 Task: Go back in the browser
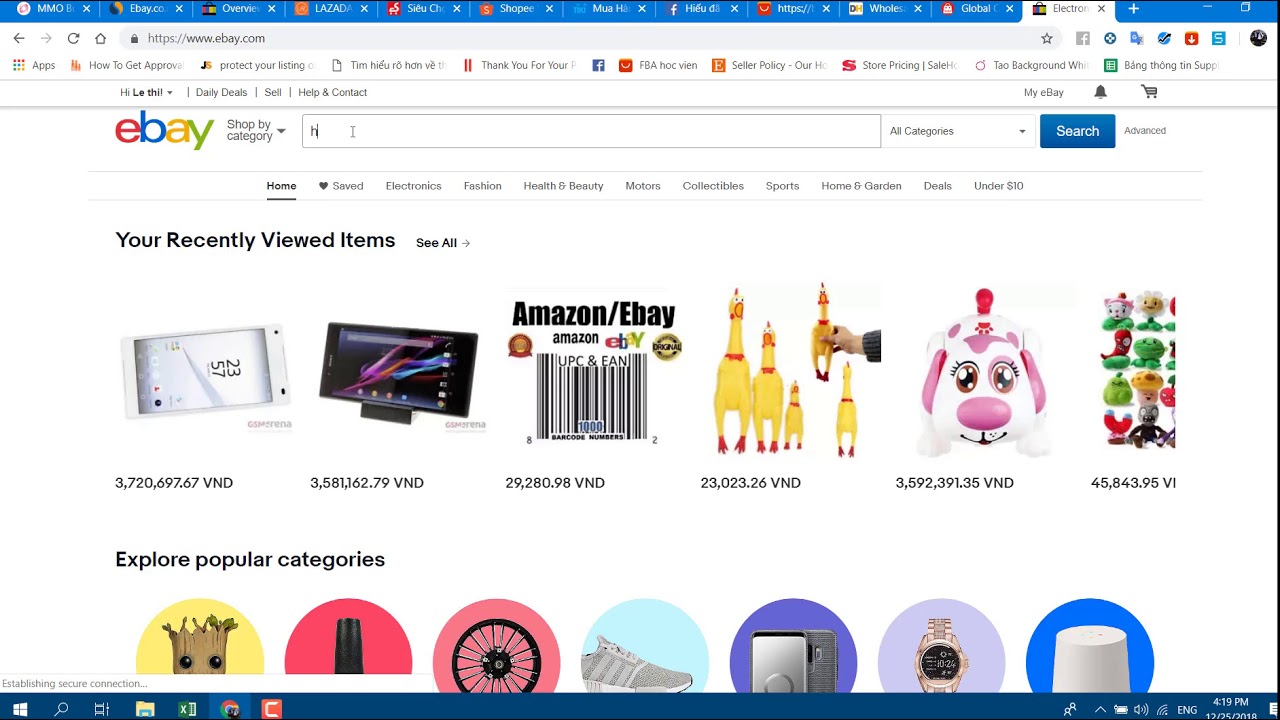[x=19, y=38]
